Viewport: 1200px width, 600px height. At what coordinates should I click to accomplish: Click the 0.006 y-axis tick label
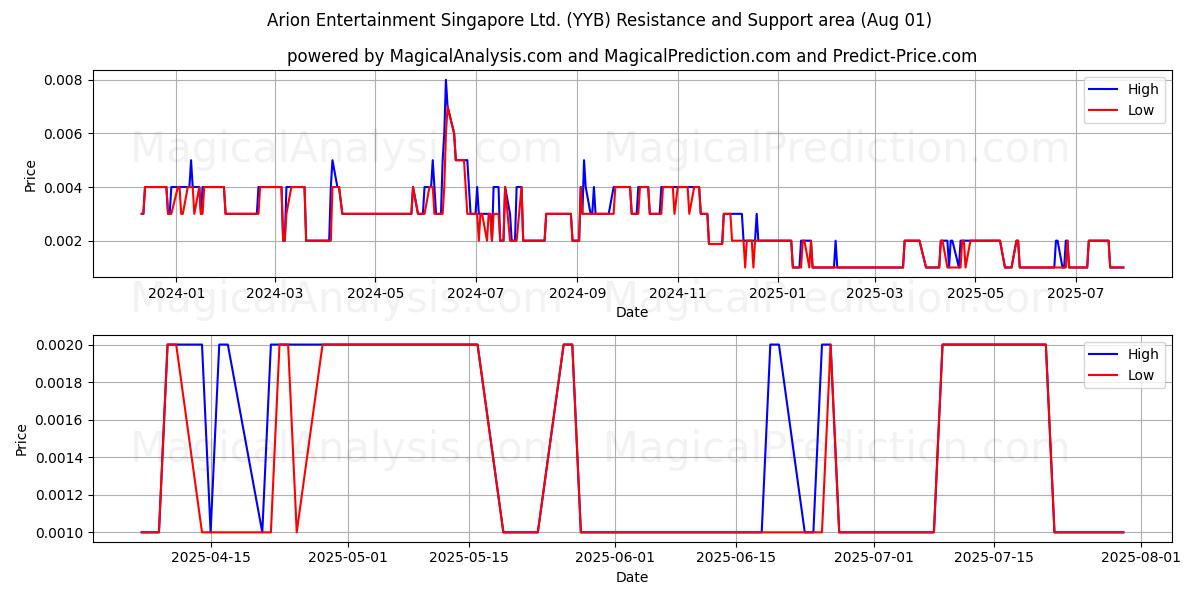(65, 134)
